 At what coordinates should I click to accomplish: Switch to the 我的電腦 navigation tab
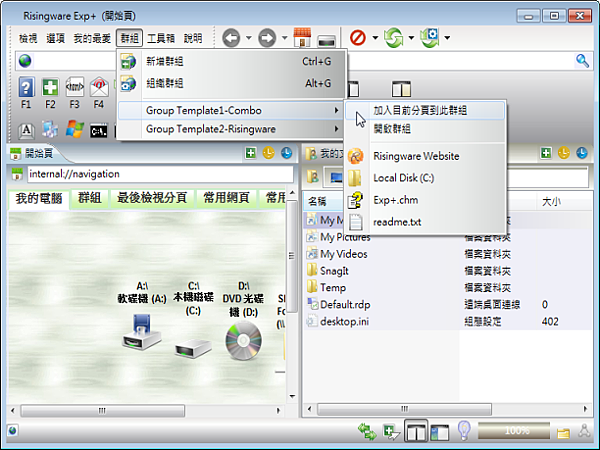point(39,199)
